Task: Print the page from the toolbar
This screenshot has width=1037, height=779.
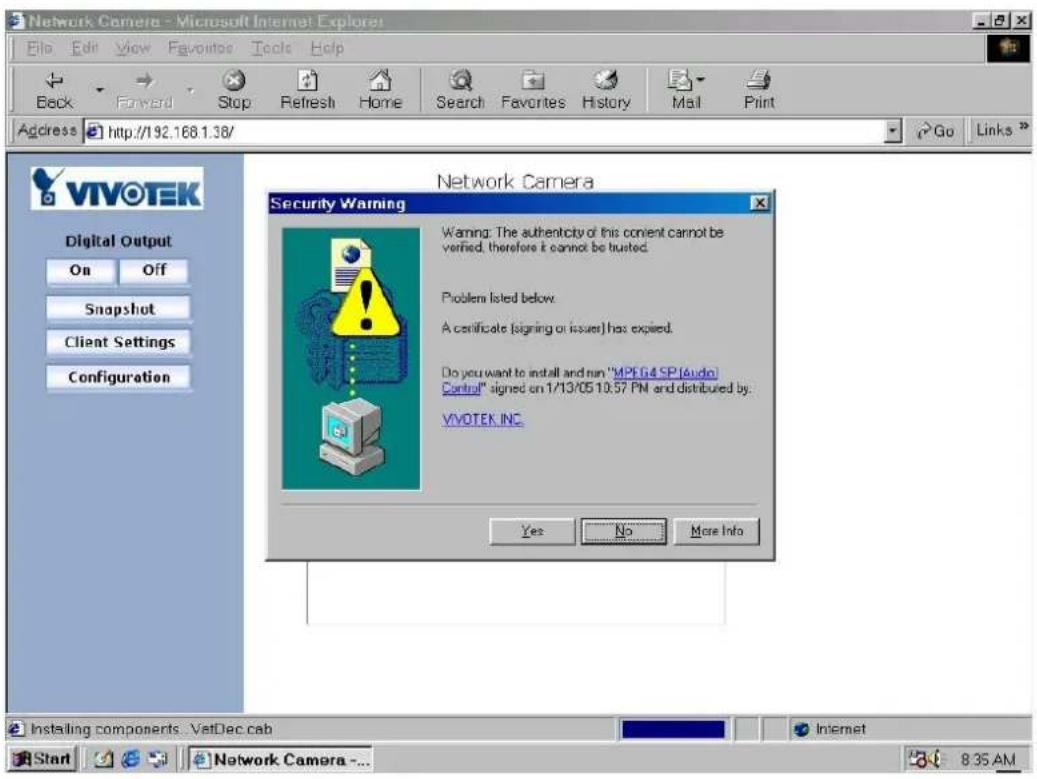Action: pyautogui.click(x=759, y=91)
